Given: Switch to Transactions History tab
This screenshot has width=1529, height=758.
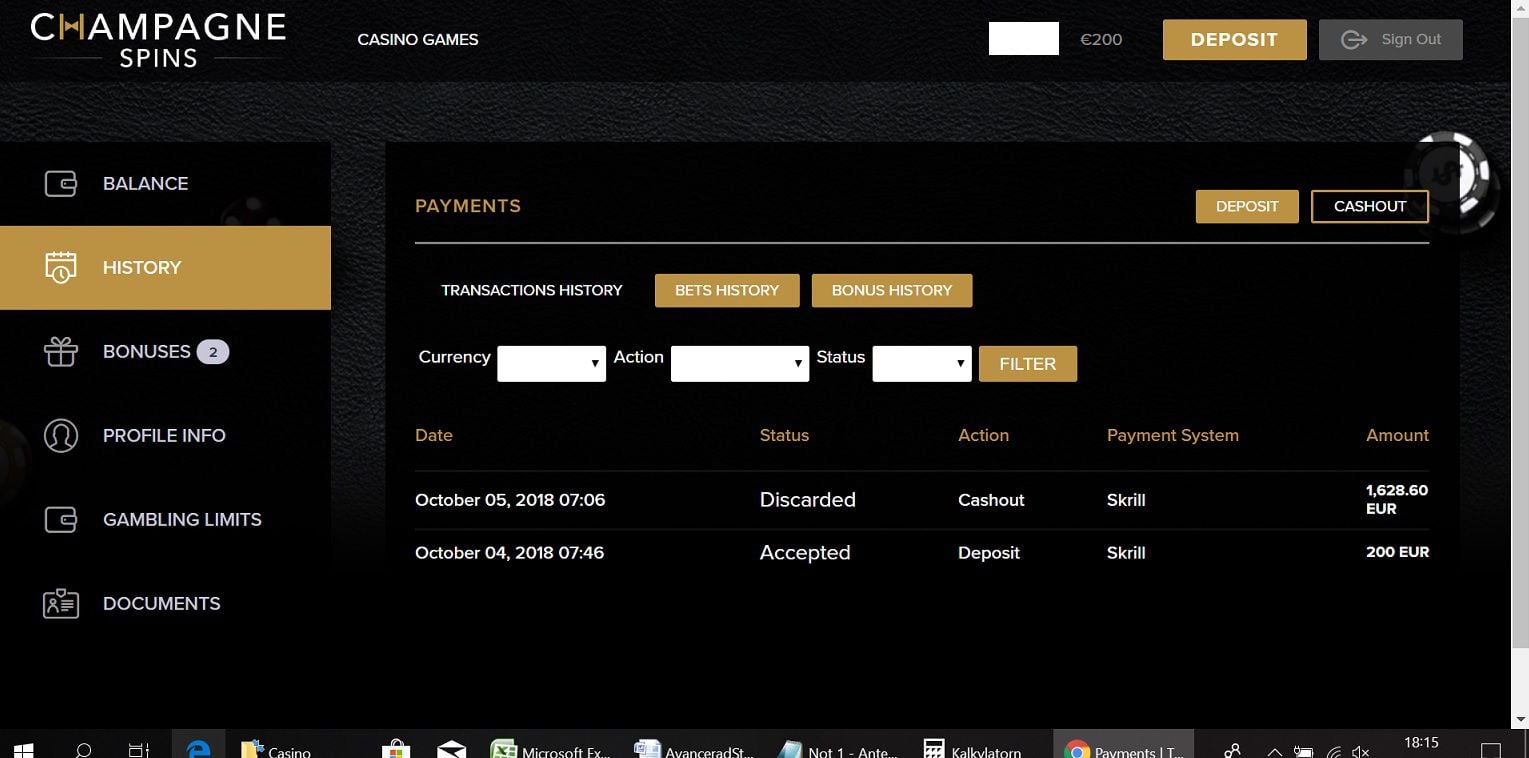Looking at the screenshot, I should [x=532, y=290].
